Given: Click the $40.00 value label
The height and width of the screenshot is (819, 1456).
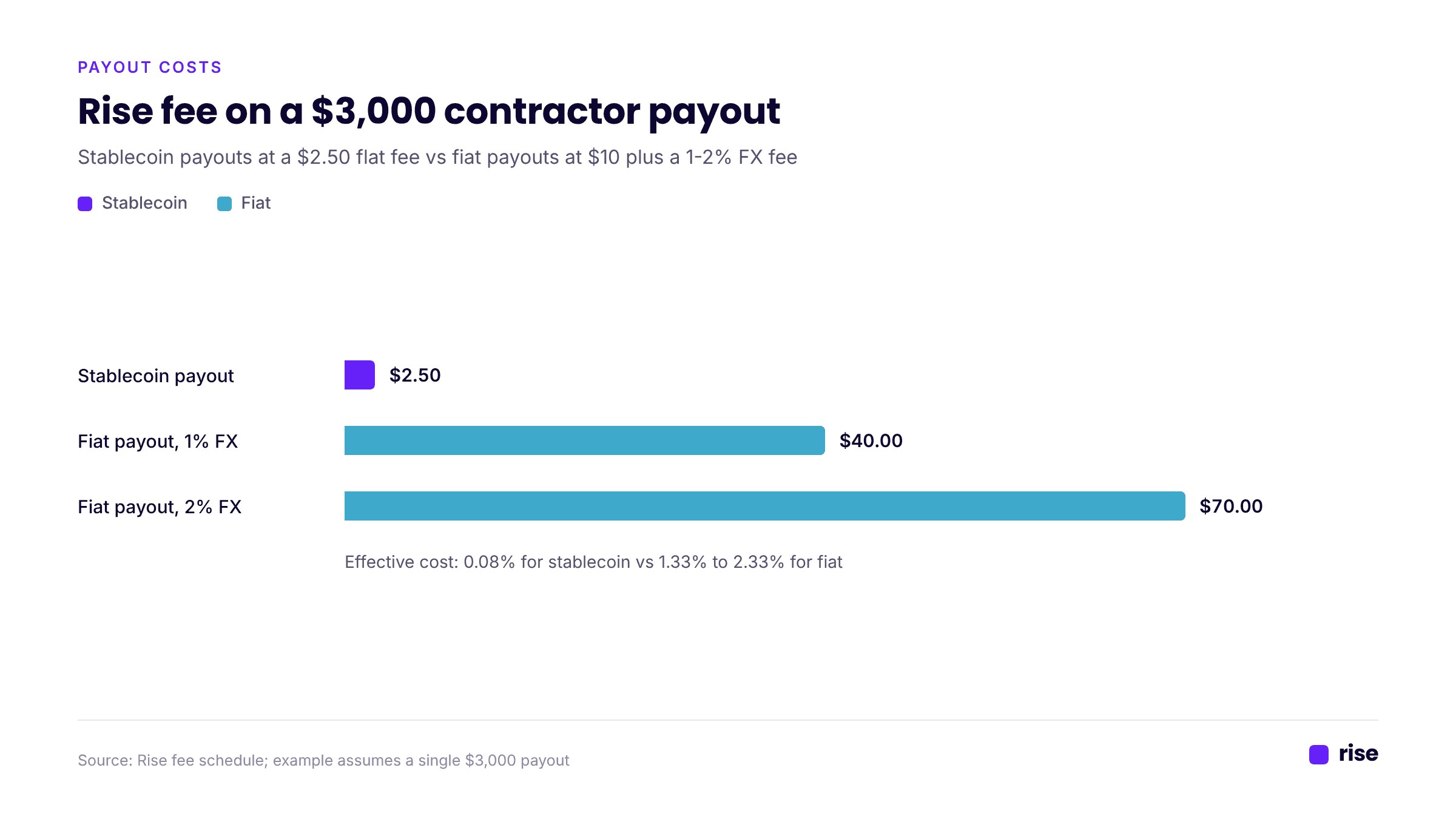Looking at the screenshot, I should tap(871, 440).
